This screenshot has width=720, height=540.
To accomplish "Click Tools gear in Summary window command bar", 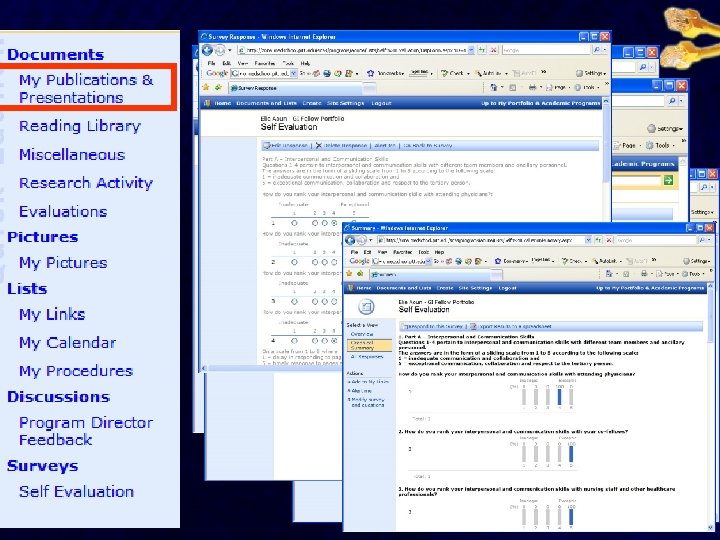I will (x=685, y=274).
